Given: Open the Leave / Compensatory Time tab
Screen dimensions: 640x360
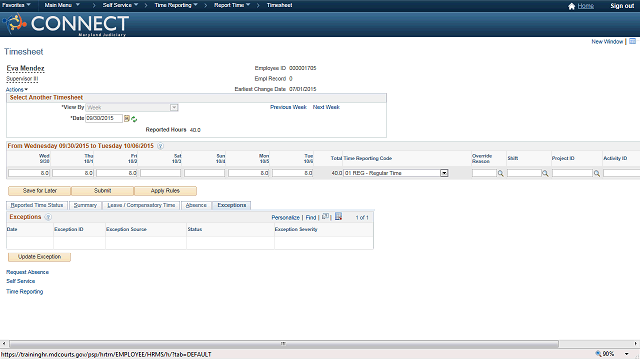Looking at the screenshot, I should pyautogui.click(x=141, y=205).
